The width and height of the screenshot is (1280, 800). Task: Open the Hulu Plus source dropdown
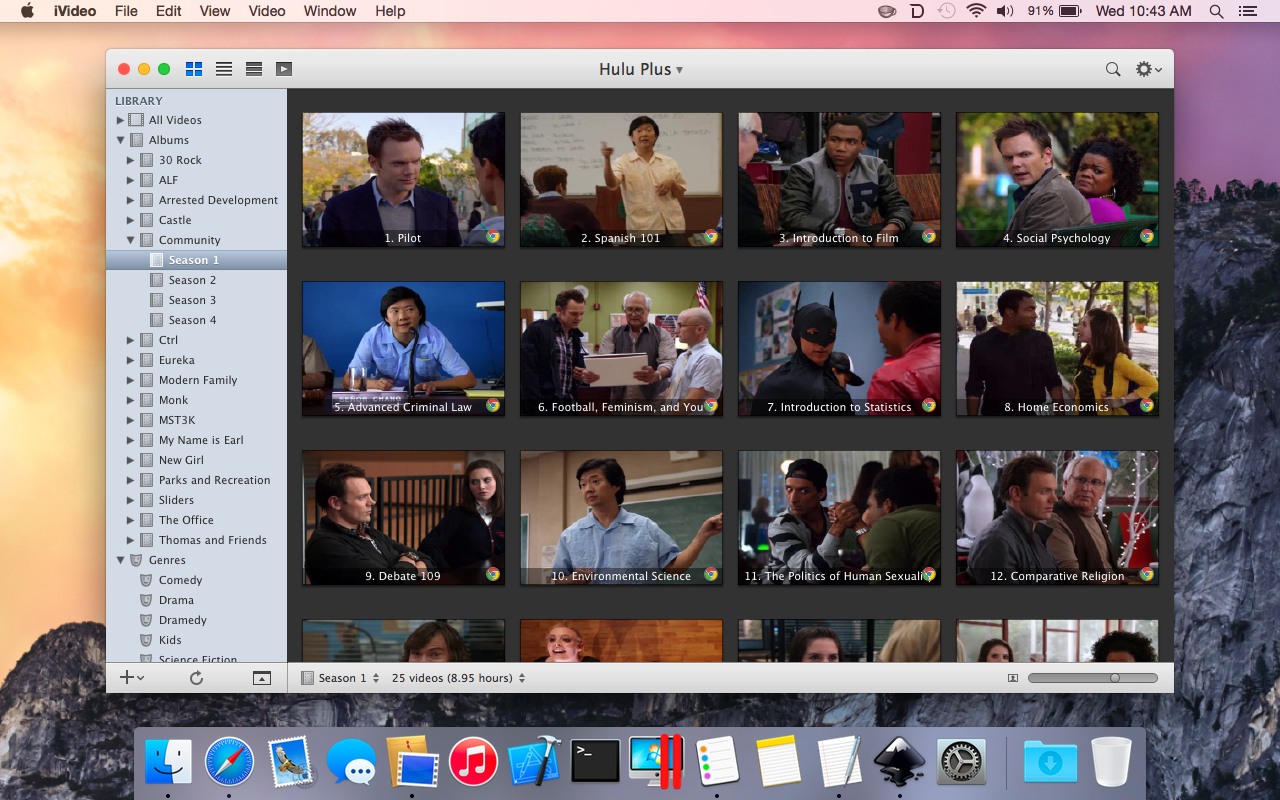click(x=640, y=69)
